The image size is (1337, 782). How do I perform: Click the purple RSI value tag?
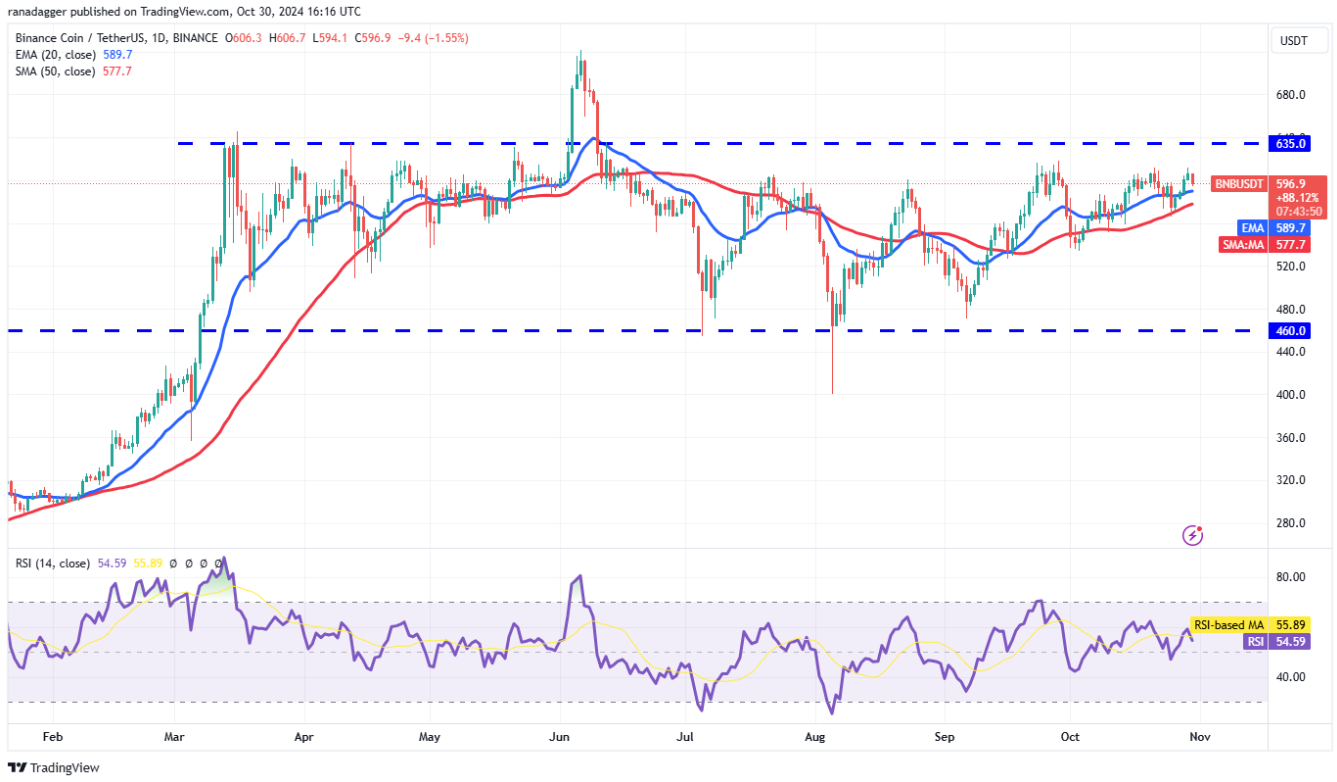(x=1255, y=641)
